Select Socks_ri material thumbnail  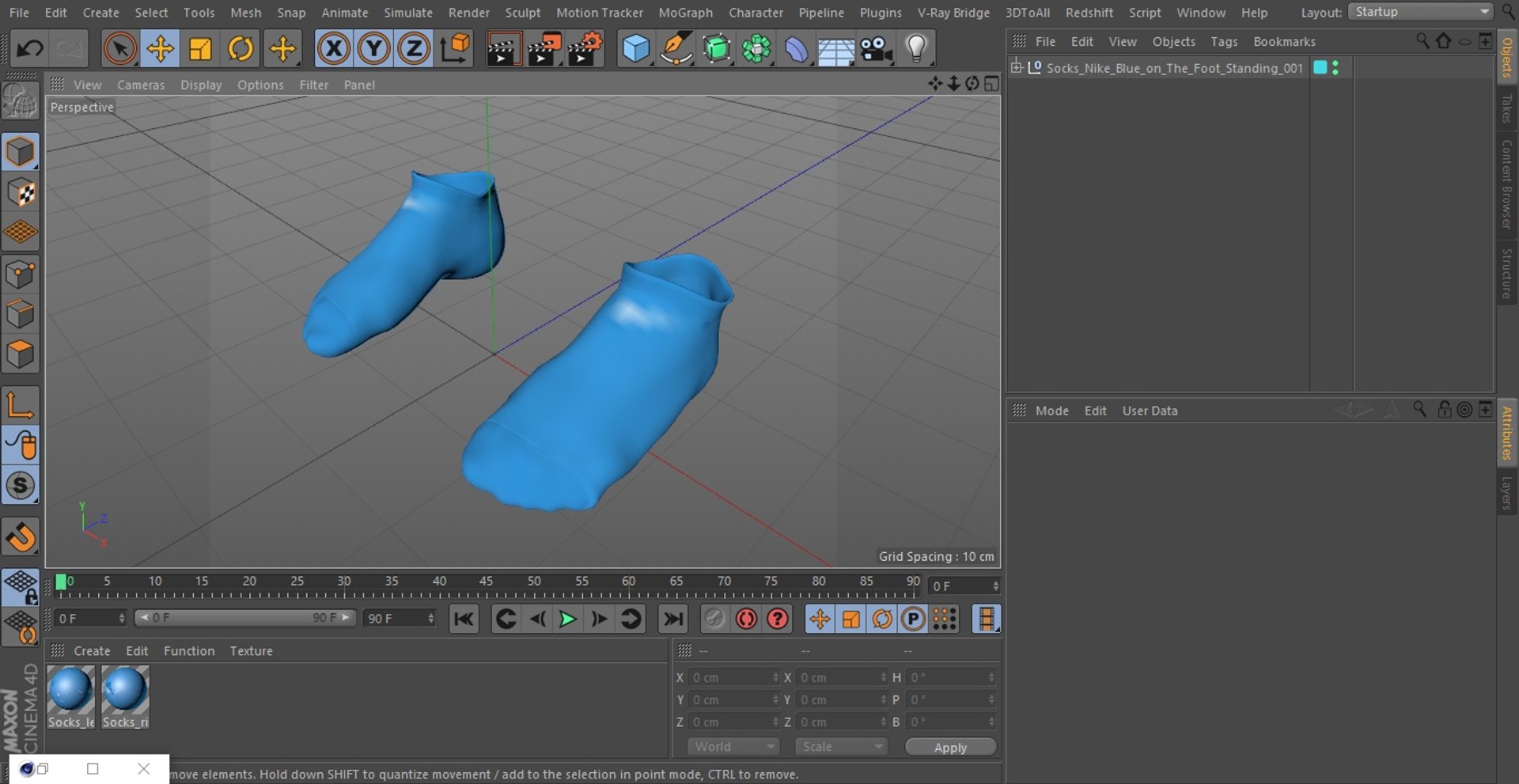click(125, 697)
